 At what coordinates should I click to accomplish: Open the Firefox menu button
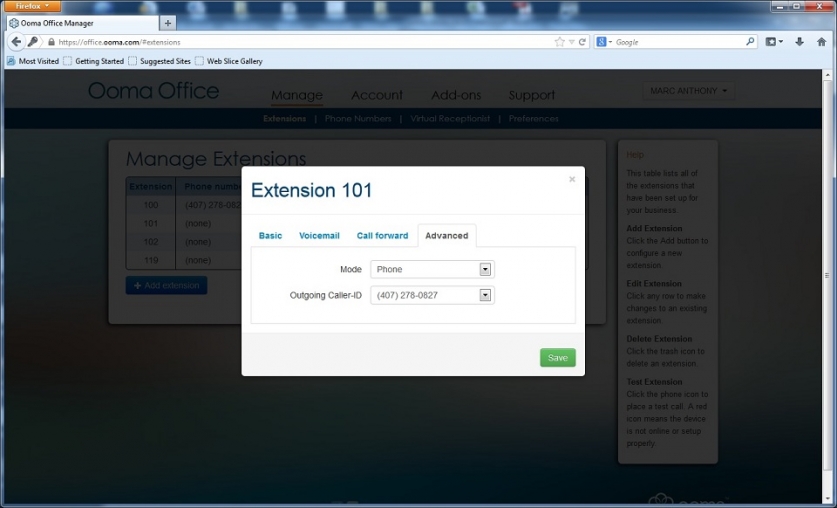pos(32,6)
